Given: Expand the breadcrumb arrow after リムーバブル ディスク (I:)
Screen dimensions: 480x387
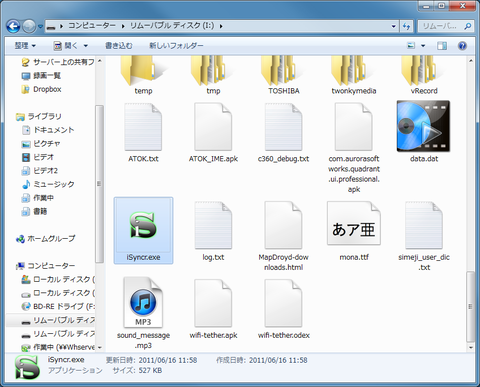Looking at the screenshot, I should point(221,26).
